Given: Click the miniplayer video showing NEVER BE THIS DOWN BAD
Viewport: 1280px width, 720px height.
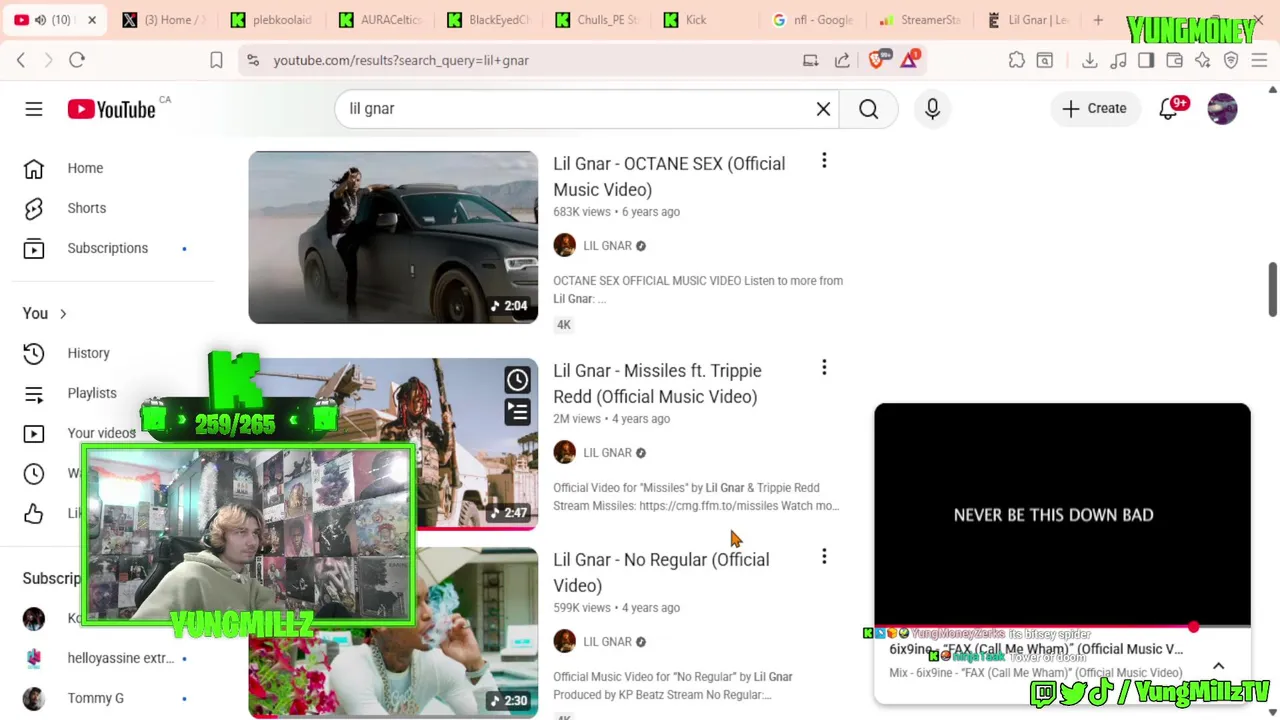Looking at the screenshot, I should coord(1062,515).
